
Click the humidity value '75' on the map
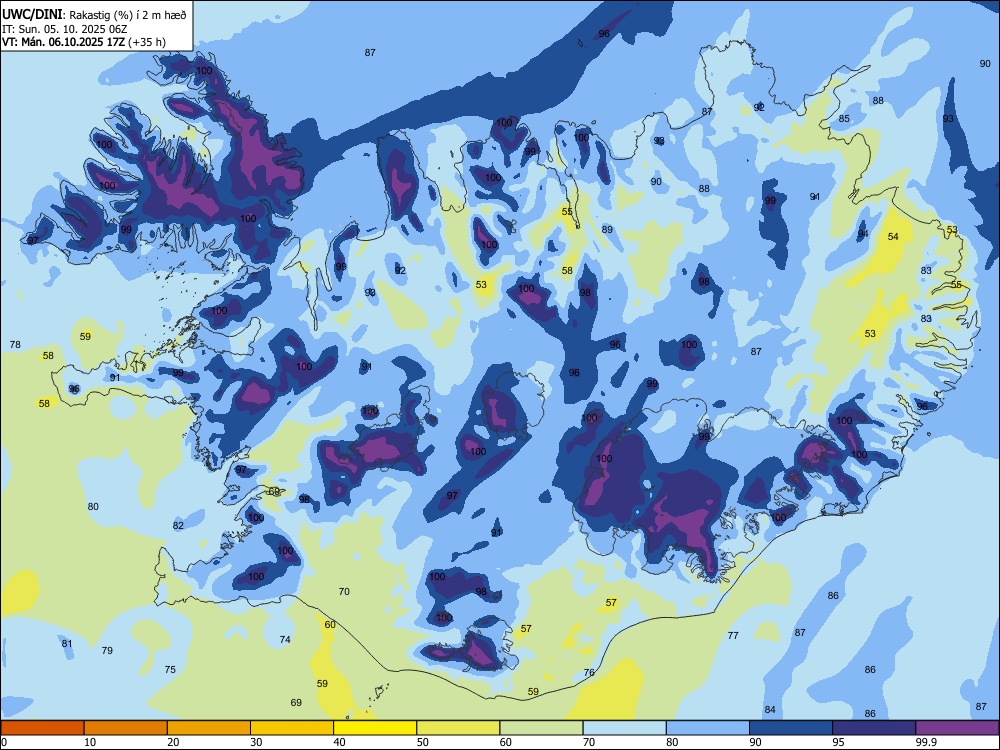tap(170, 670)
